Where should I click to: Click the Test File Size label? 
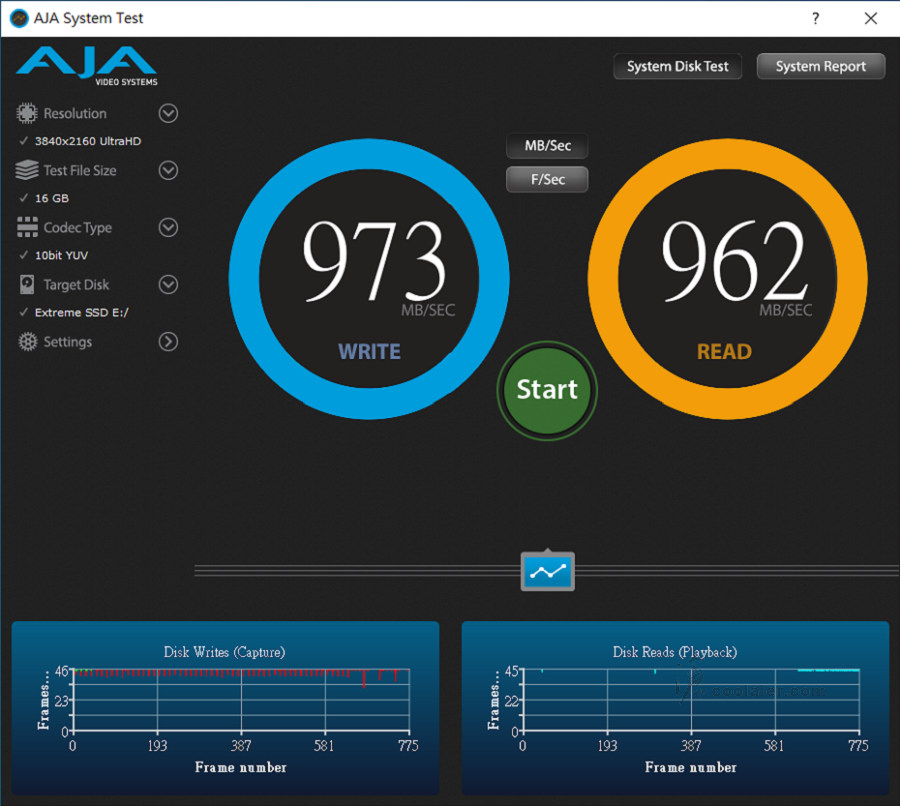point(80,170)
